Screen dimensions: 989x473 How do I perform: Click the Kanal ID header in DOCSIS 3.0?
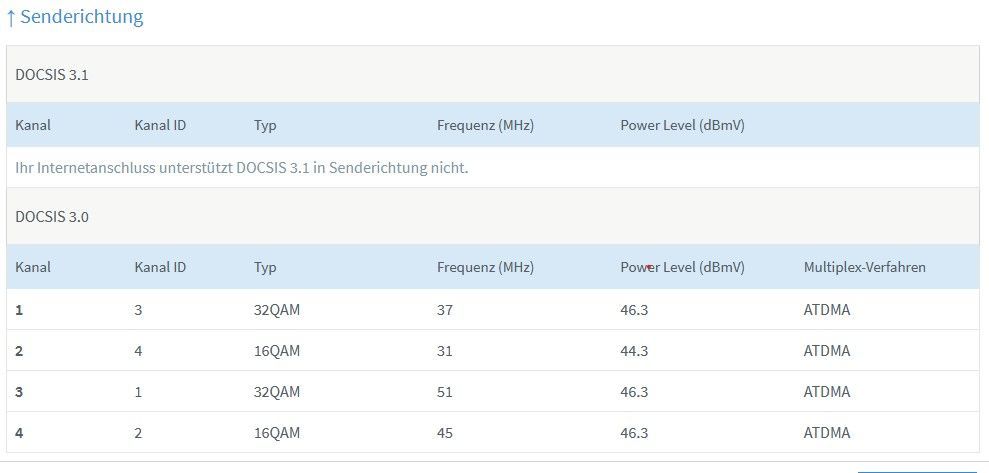click(x=160, y=267)
